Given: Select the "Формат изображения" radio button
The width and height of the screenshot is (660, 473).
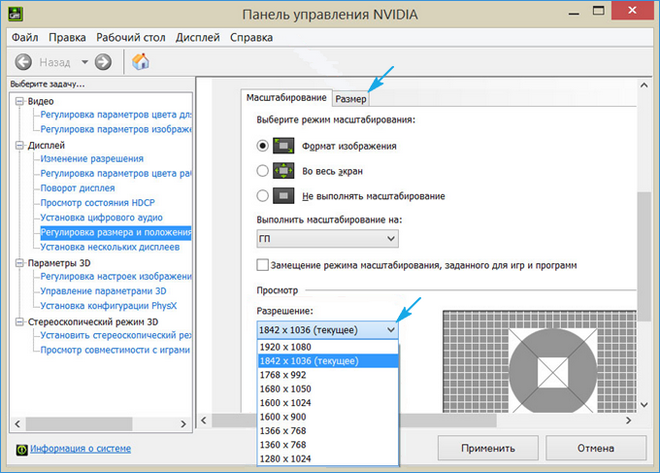Looking at the screenshot, I should coord(263,146).
